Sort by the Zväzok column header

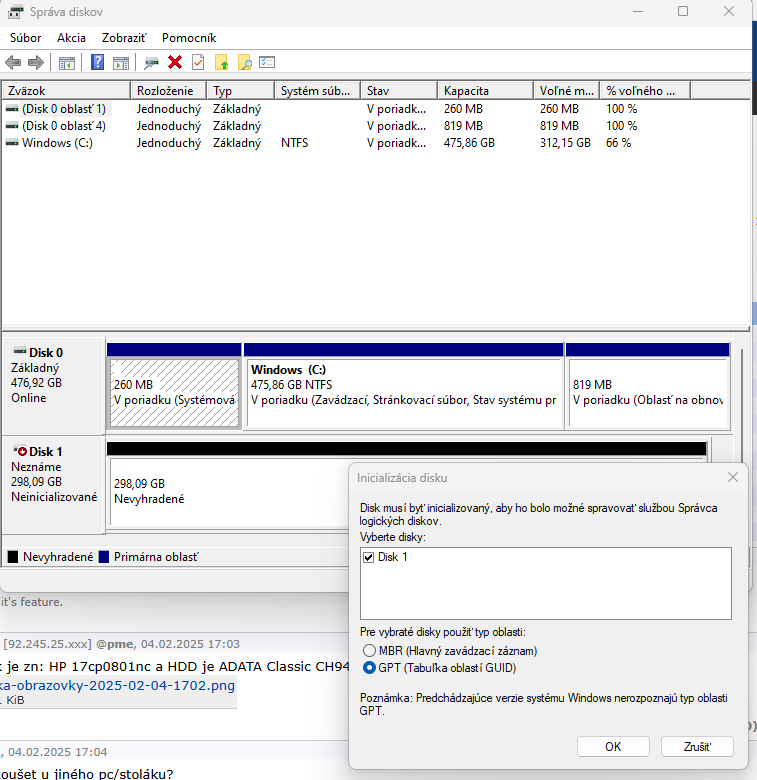tap(66, 91)
